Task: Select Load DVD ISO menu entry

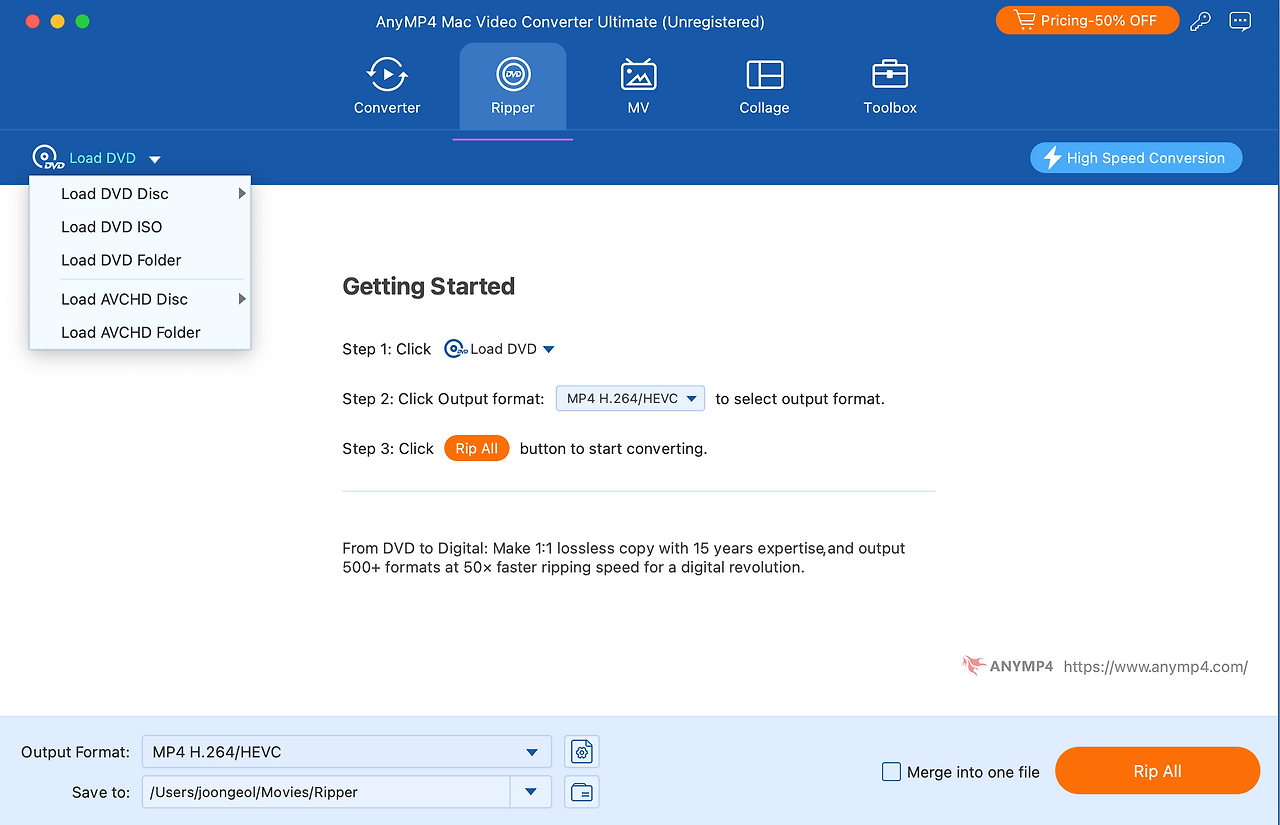Action: (140, 227)
